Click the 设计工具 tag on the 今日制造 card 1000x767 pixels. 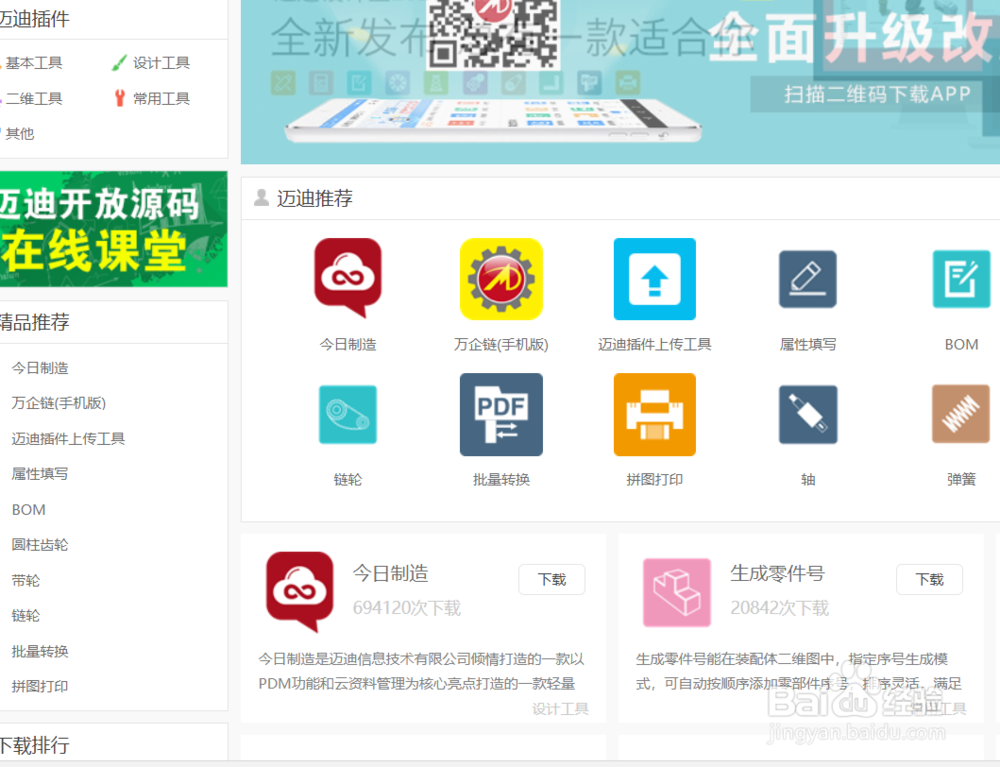click(561, 708)
